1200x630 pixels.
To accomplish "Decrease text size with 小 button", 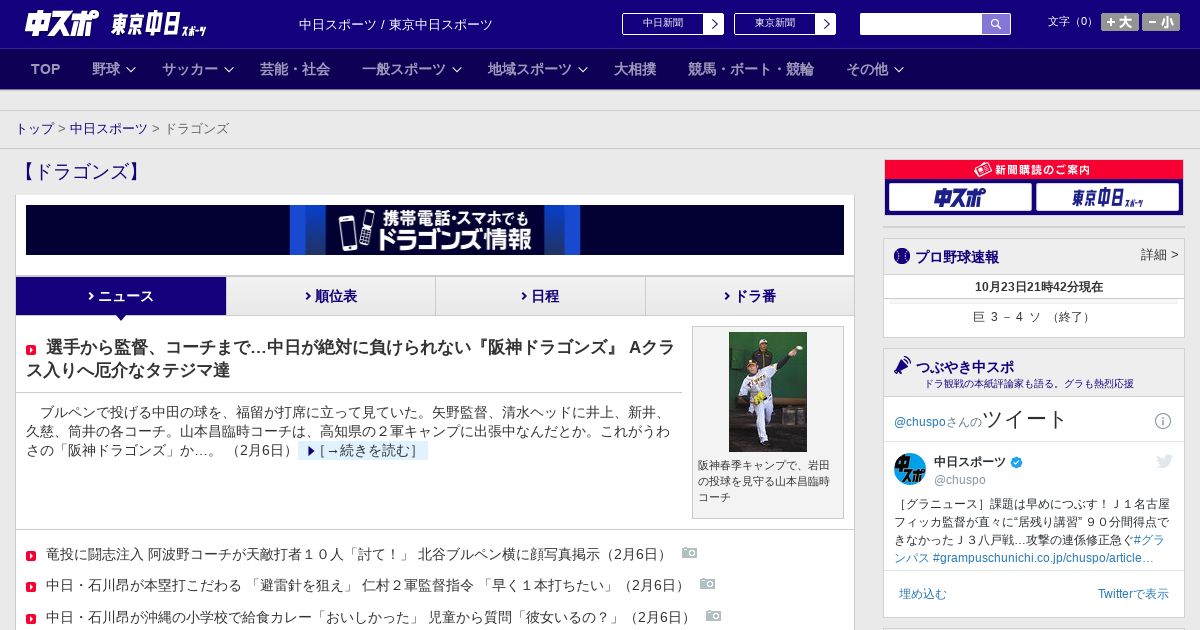I will [1161, 22].
